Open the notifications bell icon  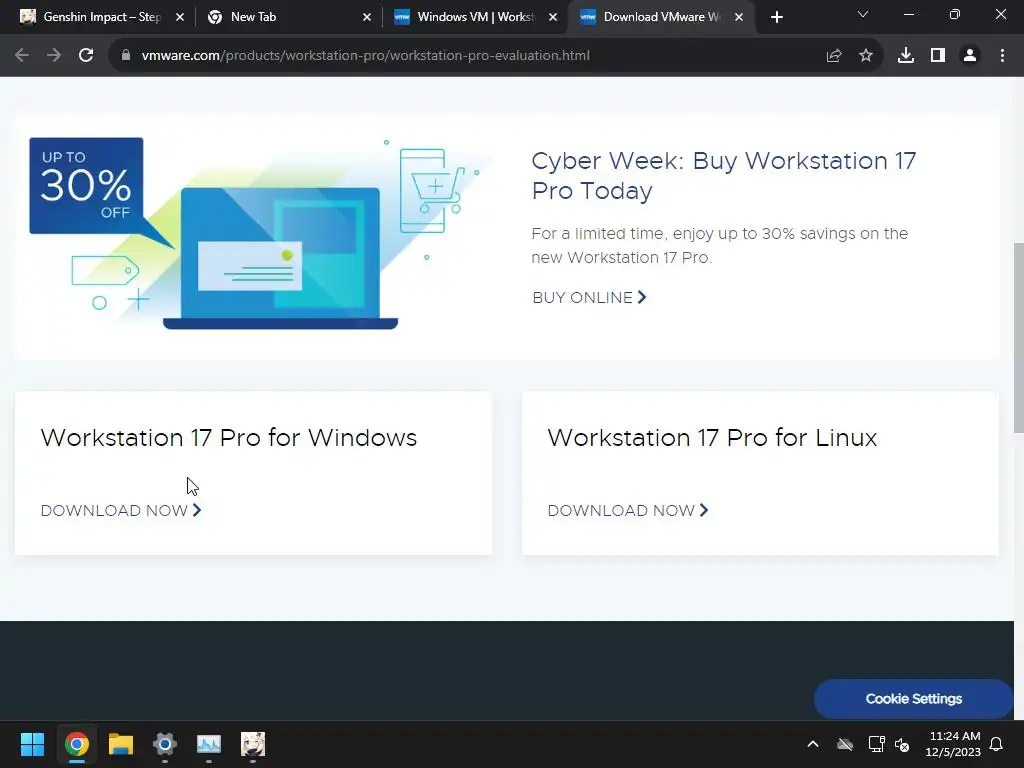[996, 744]
